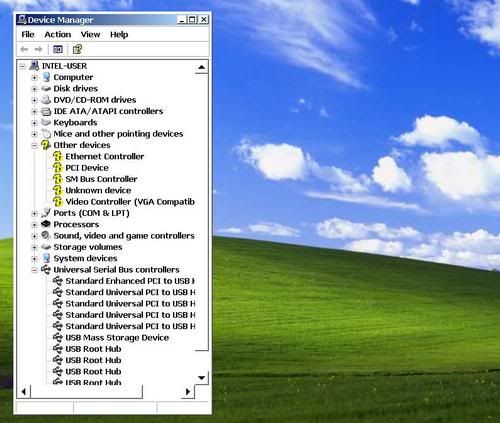Image resolution: width=500 pixels, height=423 pixels.
Task: Close the Device Manager window
Action: click(203, 20)
